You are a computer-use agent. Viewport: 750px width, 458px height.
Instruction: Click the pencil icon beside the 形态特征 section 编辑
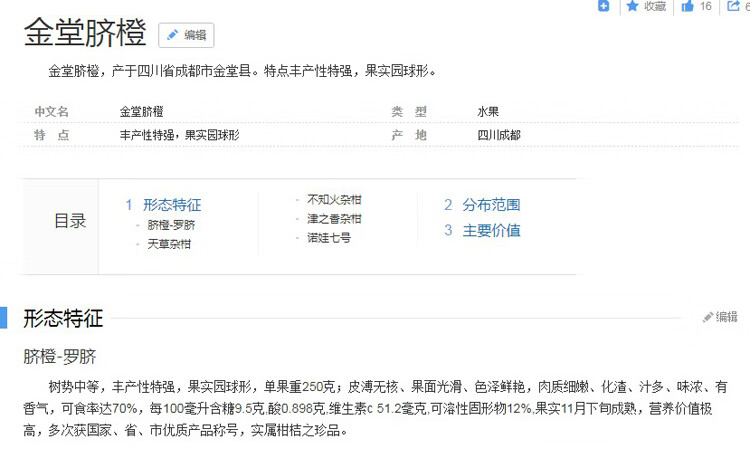[x=708, y=317]
